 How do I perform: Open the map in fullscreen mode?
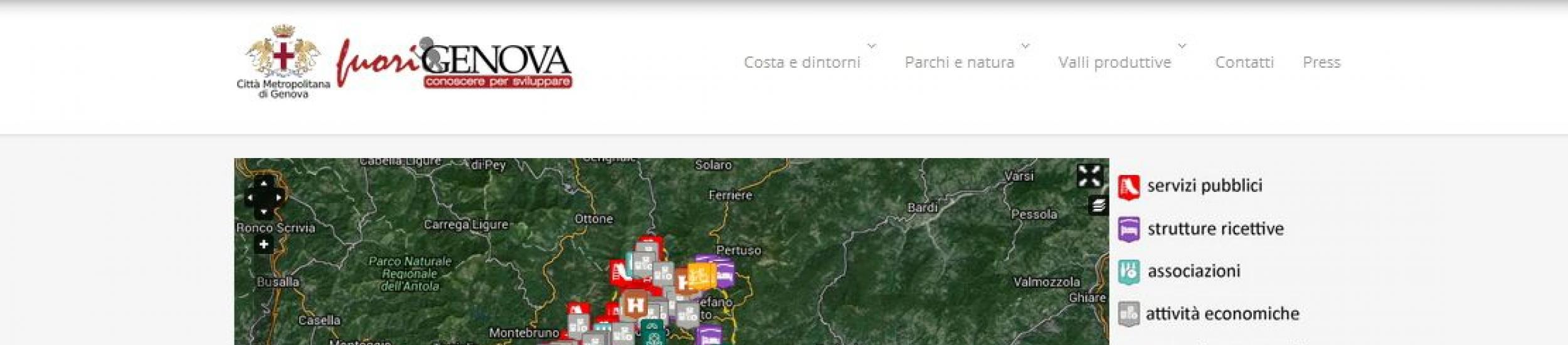(1089, 176)
